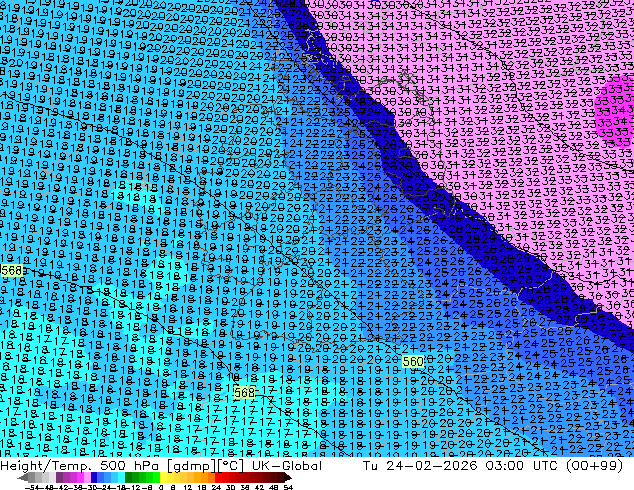Click the '54' legend scale value

pos(288,487)
